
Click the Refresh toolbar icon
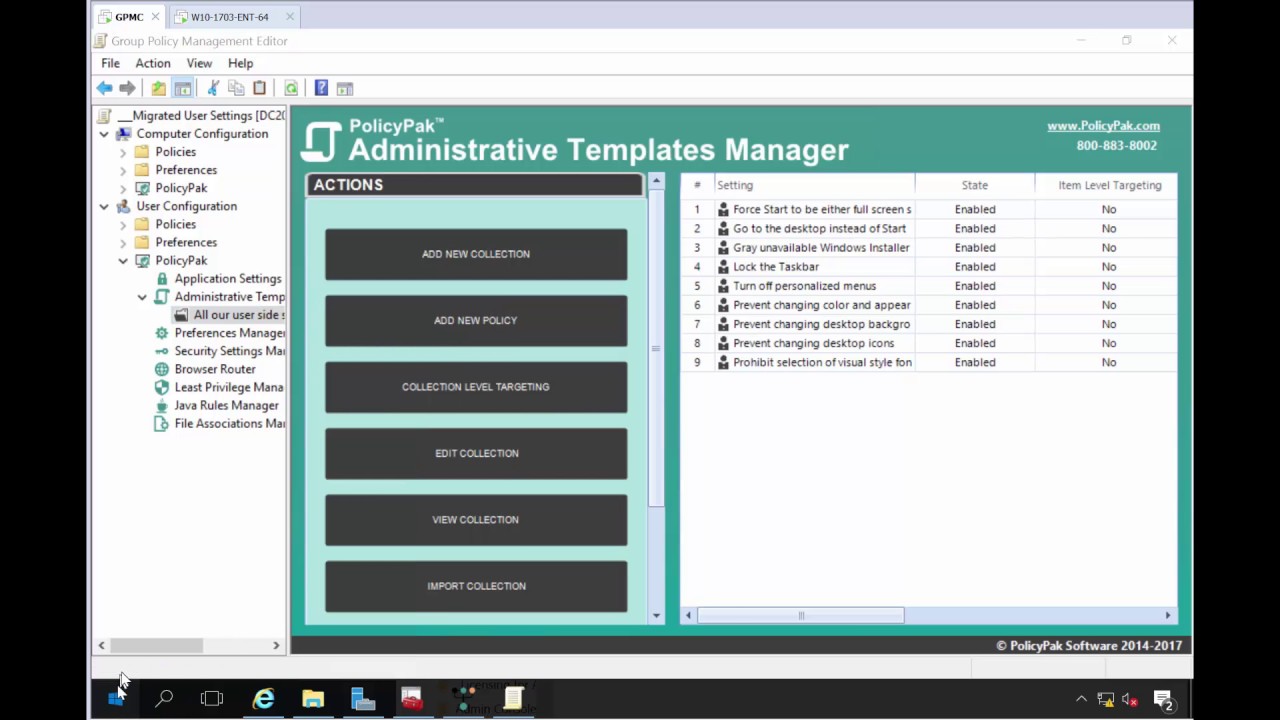(x=291, y=88)
